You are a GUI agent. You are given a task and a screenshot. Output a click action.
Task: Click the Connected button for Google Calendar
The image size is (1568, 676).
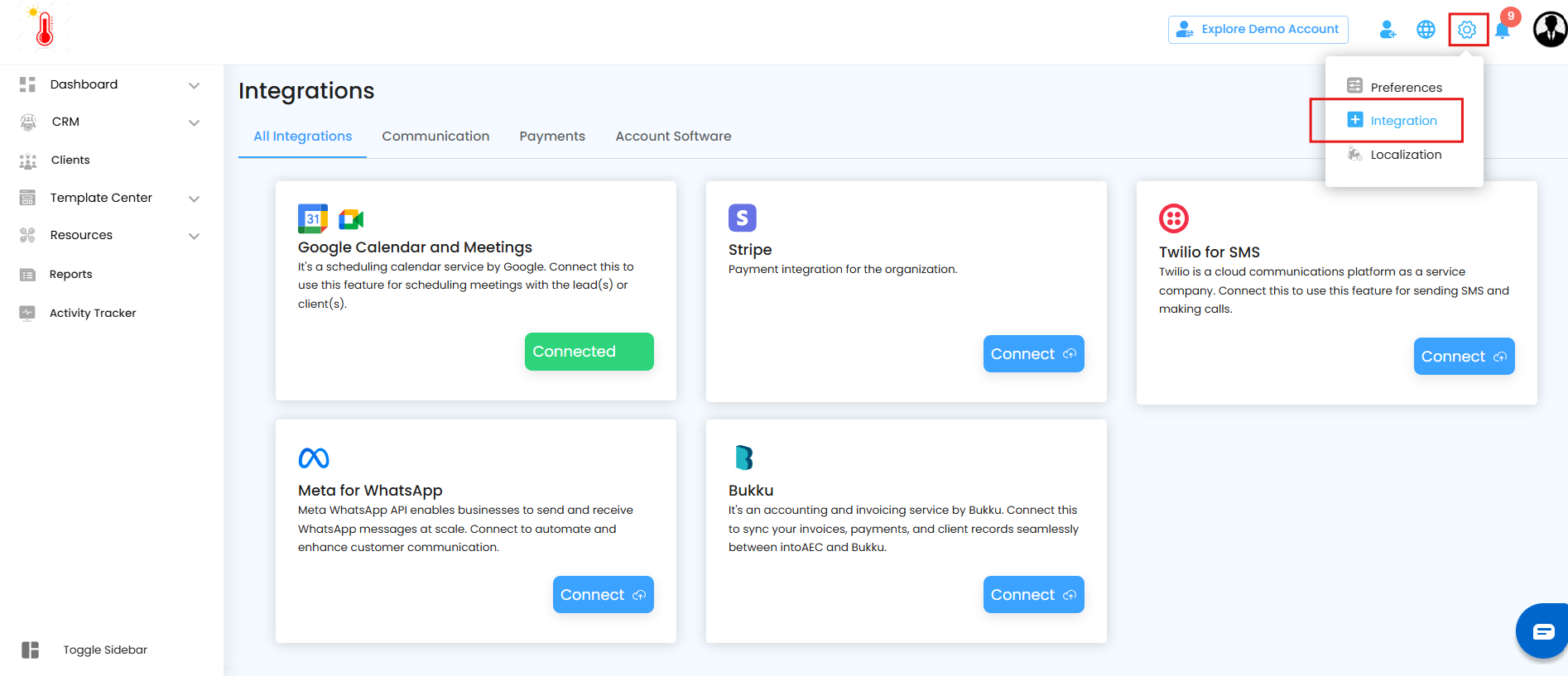[589, 352]
